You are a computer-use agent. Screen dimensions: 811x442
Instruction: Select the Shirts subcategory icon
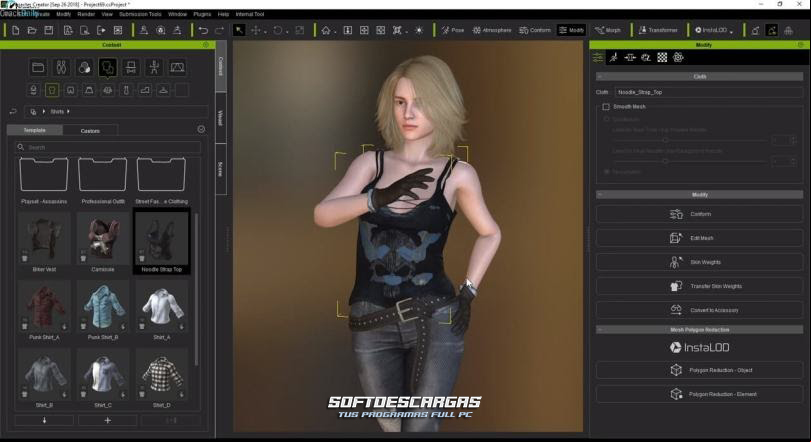pyautogui.click(x=52, y=90)
